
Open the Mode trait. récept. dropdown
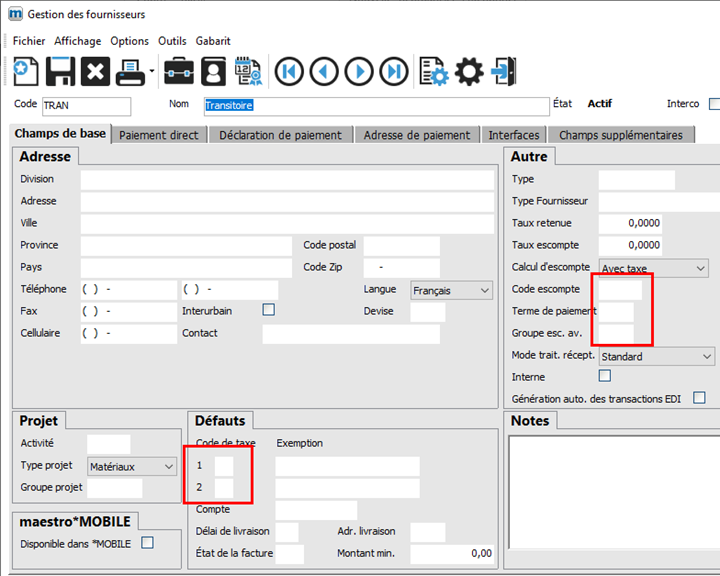pos(656,356)
